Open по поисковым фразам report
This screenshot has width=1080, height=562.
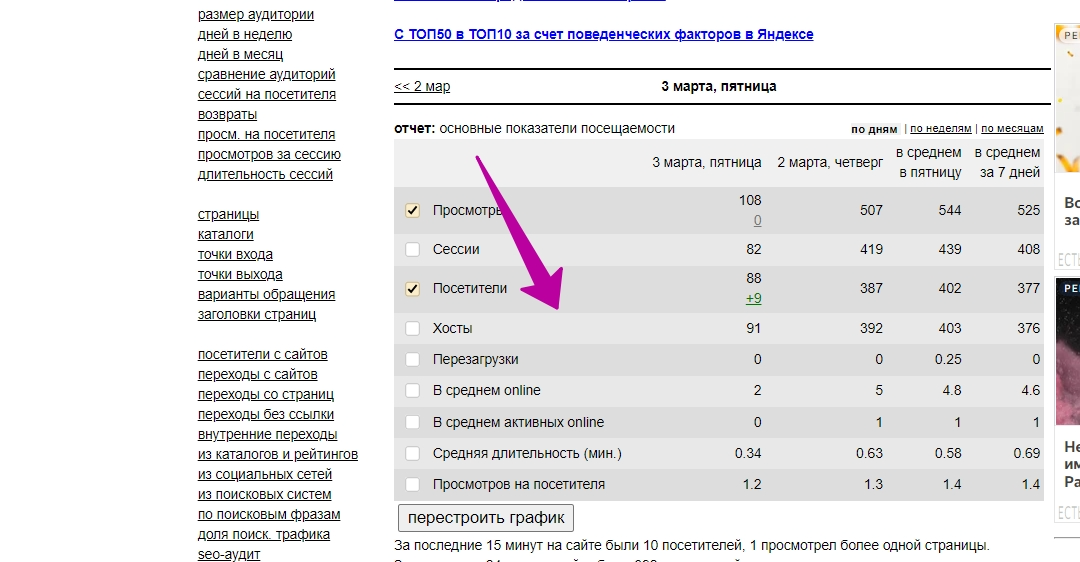269,514
